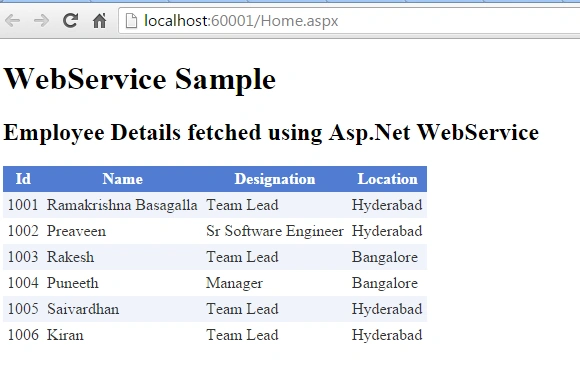Image resolution: width=580 pixels, height=368 pixels.
Task: Click the name Ramakrishna Basagalla
Action: click(122, 205)
